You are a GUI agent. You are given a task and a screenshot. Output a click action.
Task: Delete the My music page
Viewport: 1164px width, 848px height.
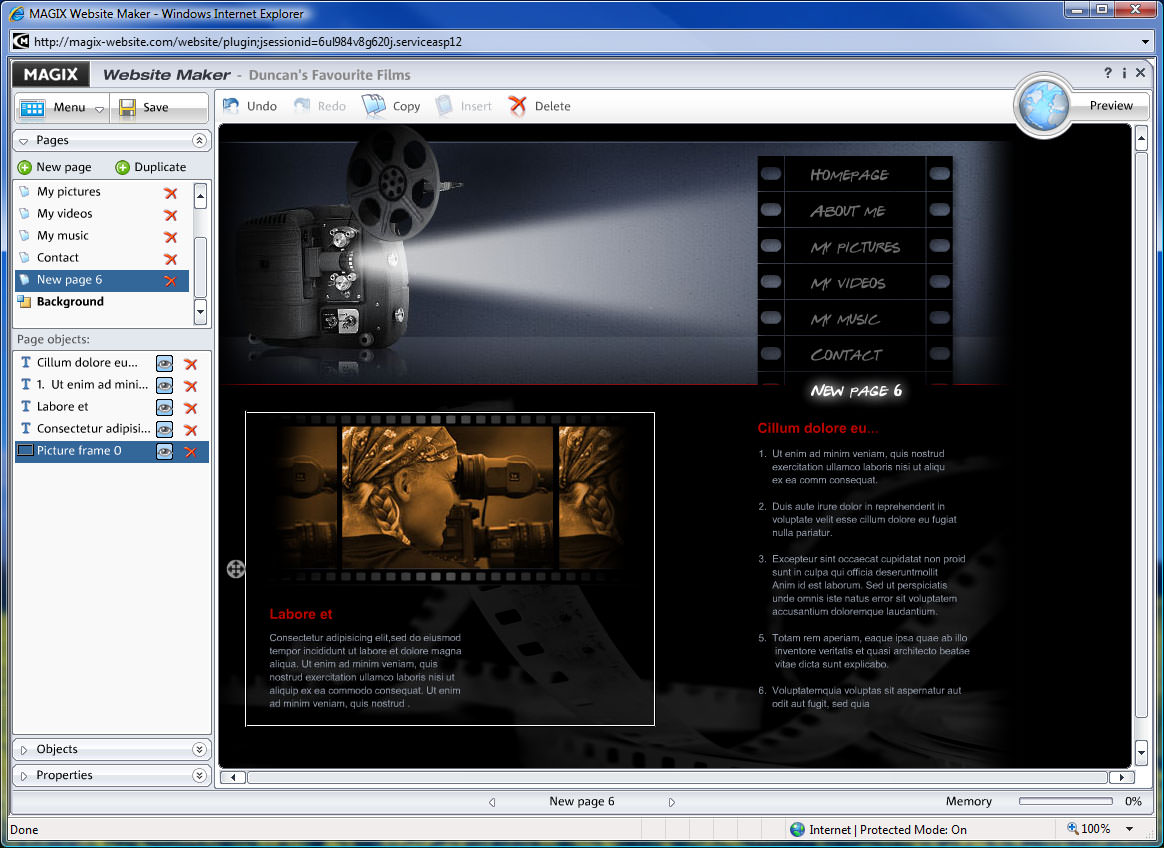click(x=171, y=237)
